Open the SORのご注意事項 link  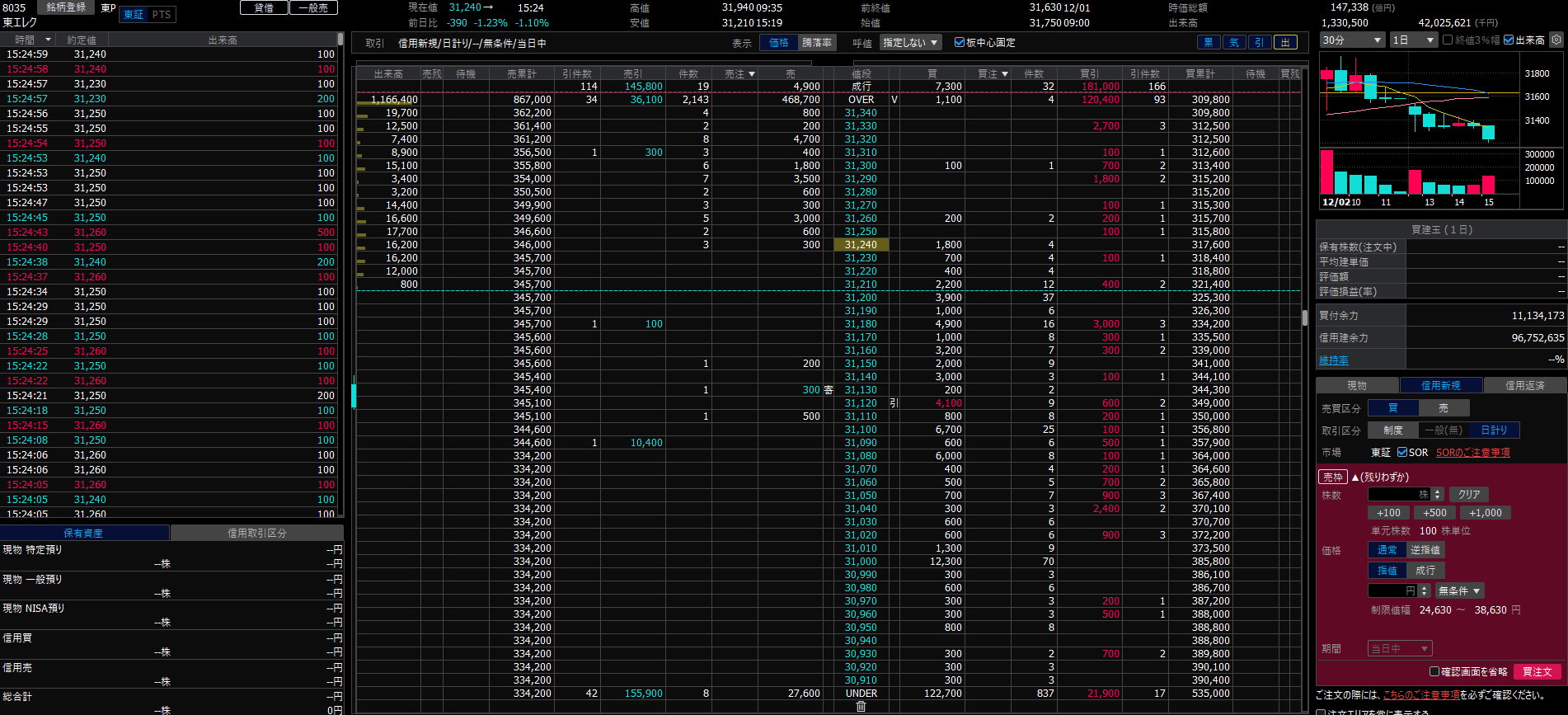tap(1472, 453)
